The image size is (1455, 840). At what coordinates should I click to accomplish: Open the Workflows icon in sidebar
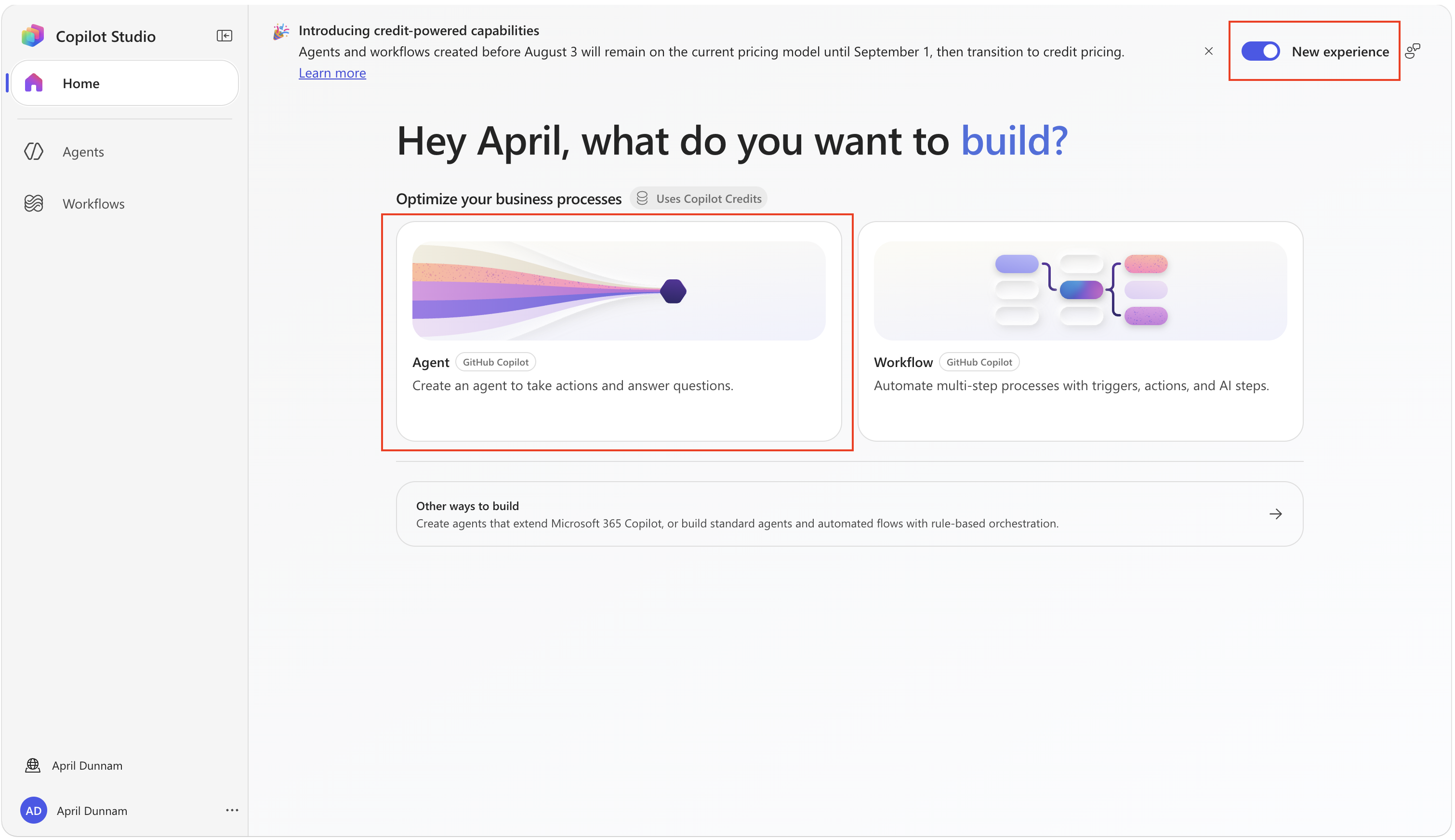(34, 204)
